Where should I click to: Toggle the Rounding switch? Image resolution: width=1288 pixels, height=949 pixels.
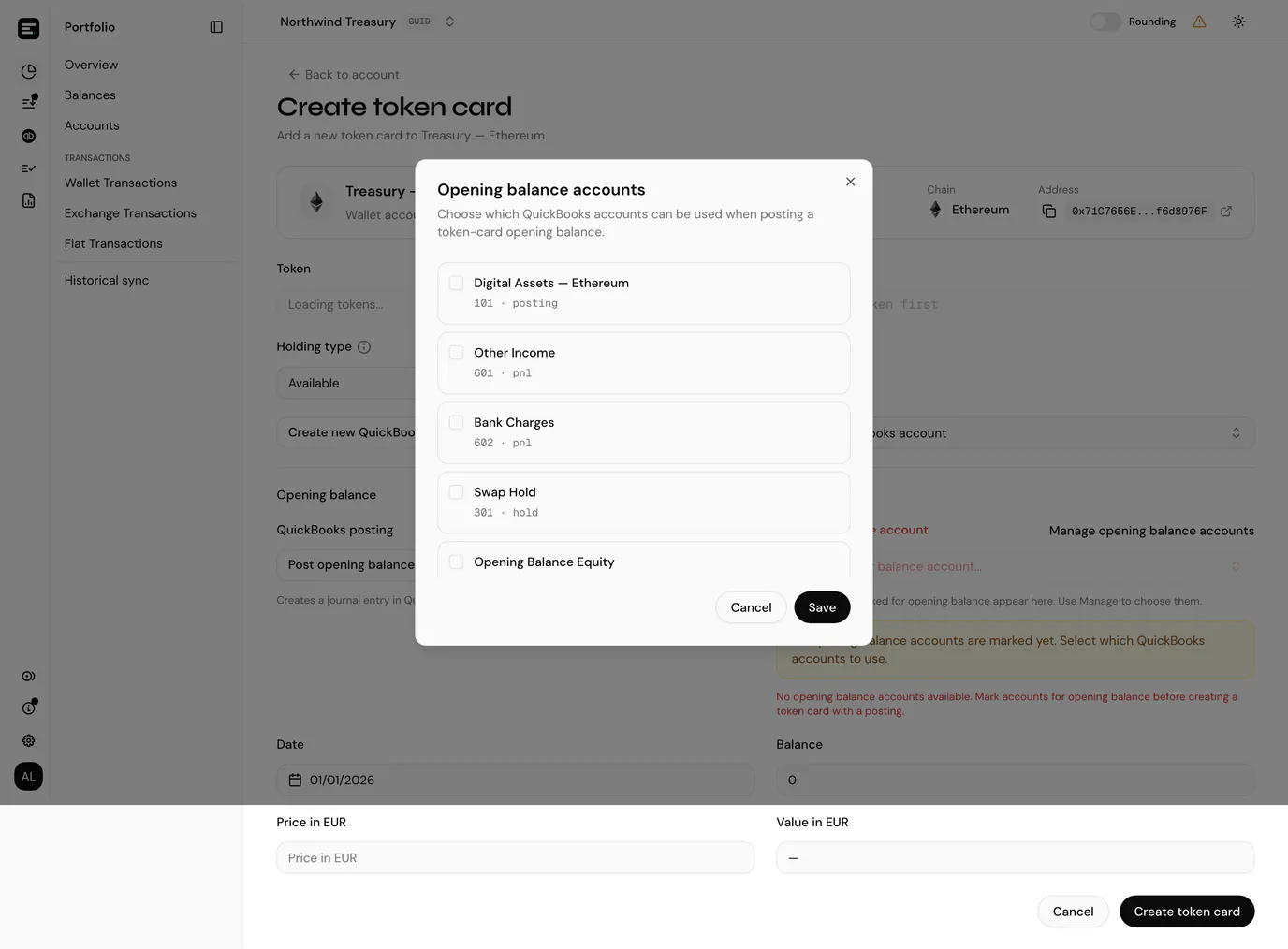(x=1105, y=22)
